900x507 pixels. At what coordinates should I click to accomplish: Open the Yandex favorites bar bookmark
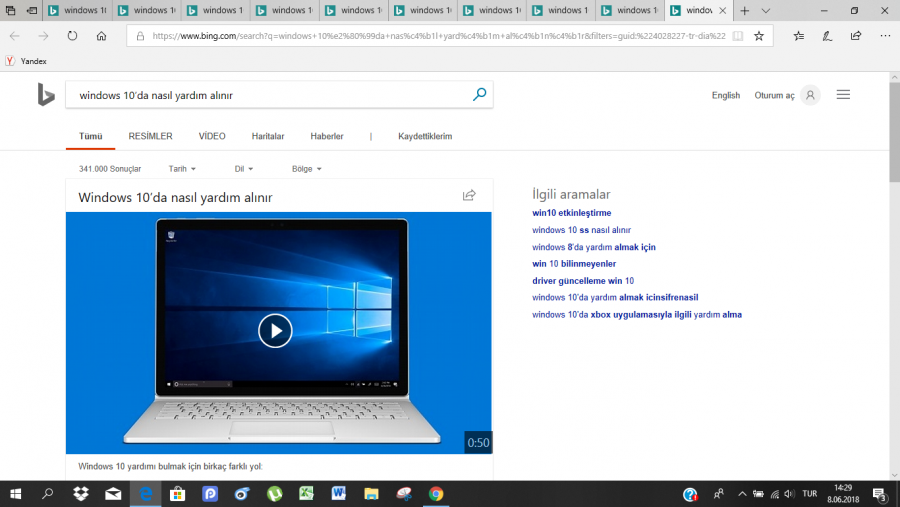point(26,61)
